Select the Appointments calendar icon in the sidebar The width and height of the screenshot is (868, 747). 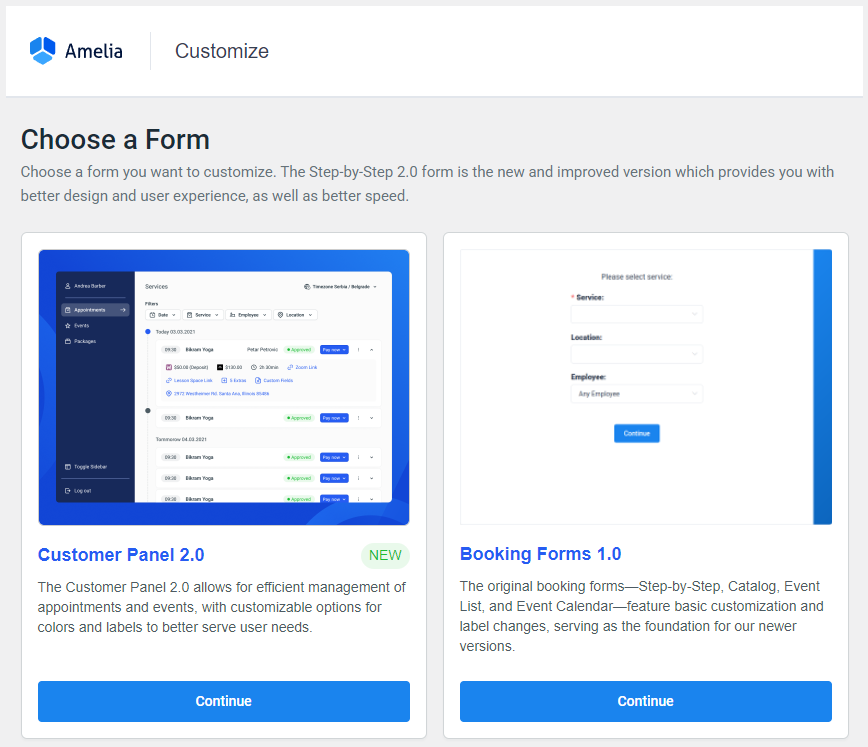click(67, 310)
